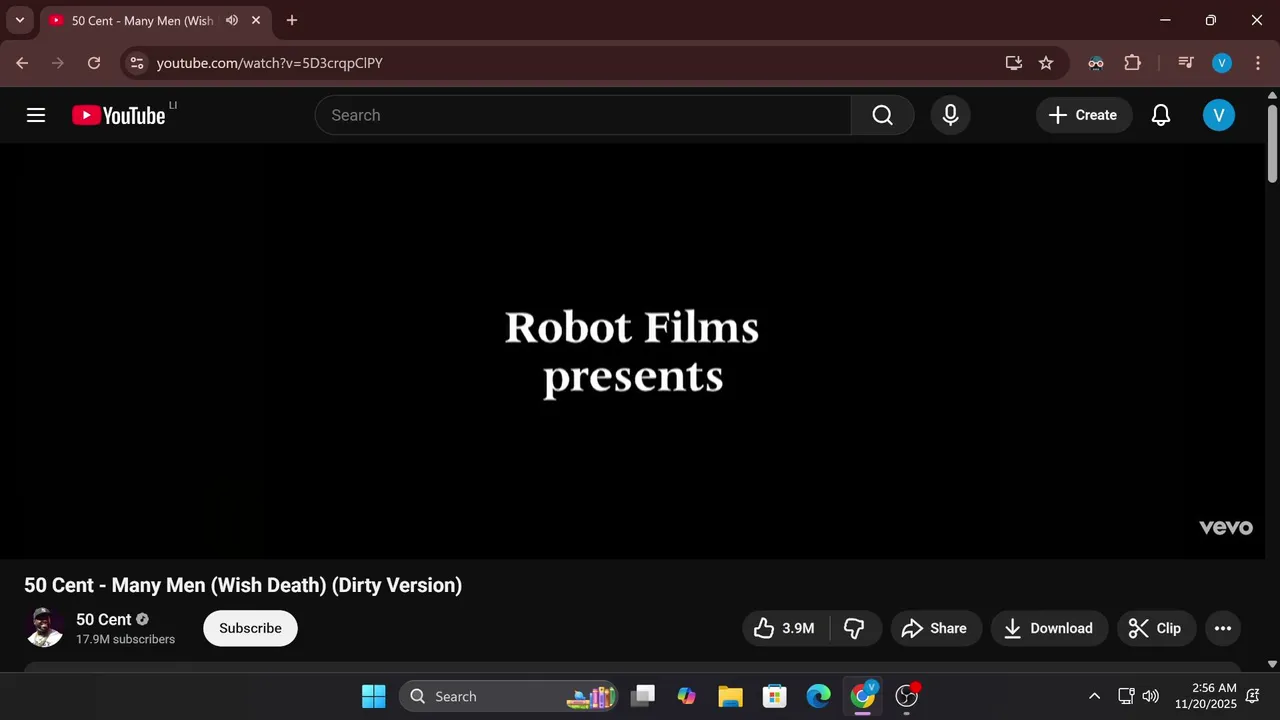Open OBS recording app in taskbar
This screenshot has height=720, width=1280.
[x=907, y=696]
